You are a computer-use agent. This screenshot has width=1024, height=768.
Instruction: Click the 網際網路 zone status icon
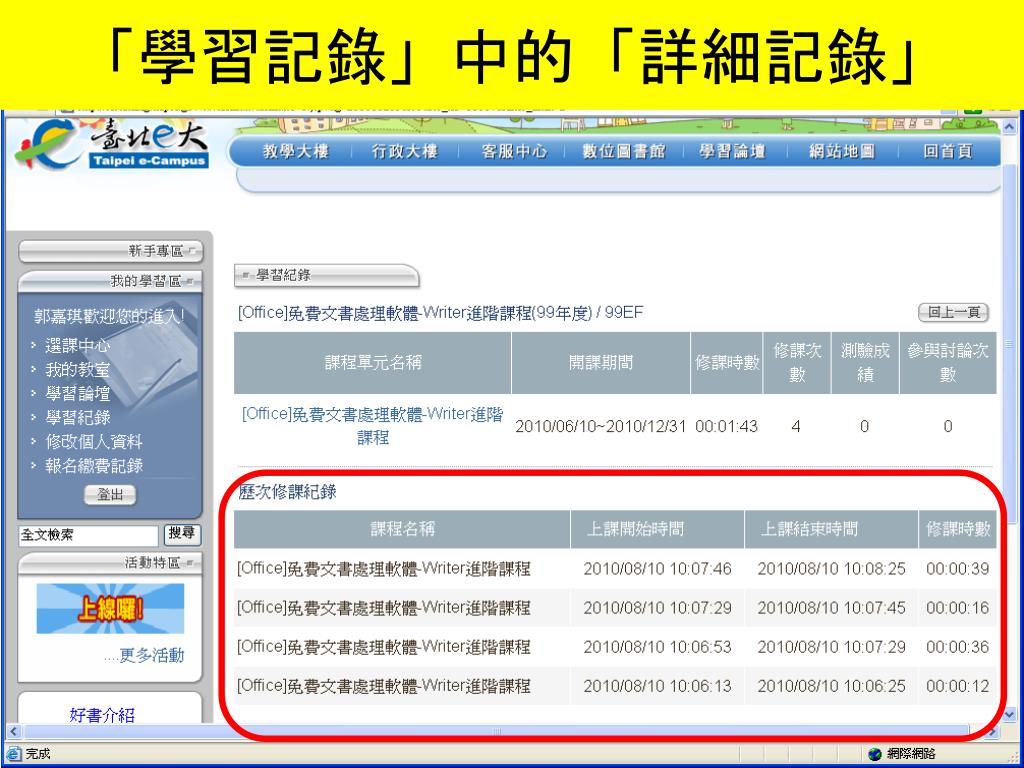coord(875,754)
